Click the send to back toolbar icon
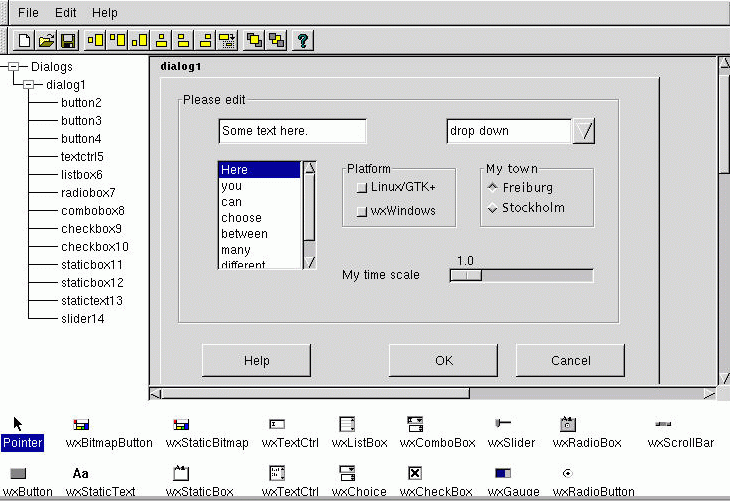This screenshot has height=501, width=730. [x=277, y=41]
